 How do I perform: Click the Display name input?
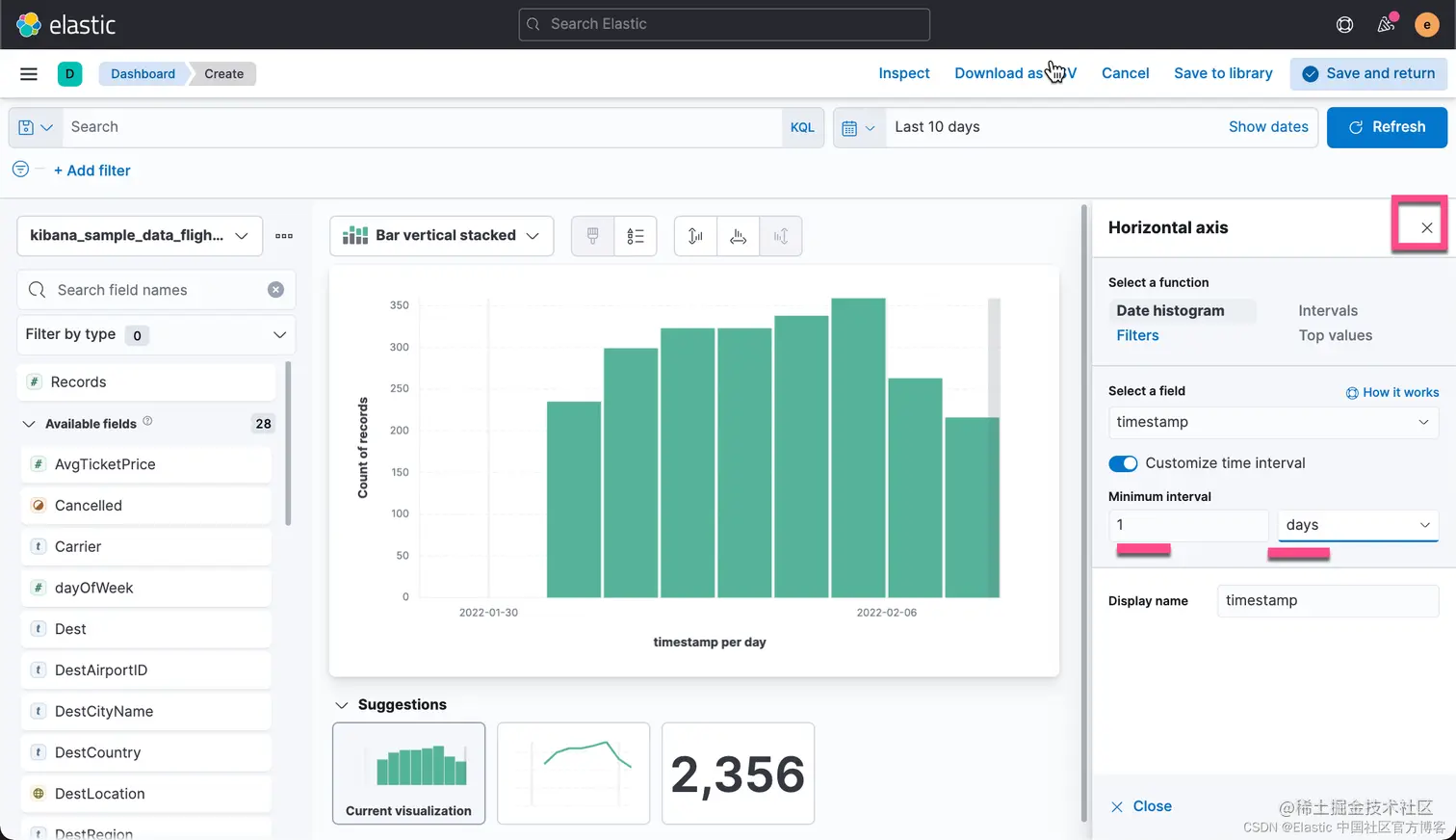pyautogui.click(x=1328, y=600)
